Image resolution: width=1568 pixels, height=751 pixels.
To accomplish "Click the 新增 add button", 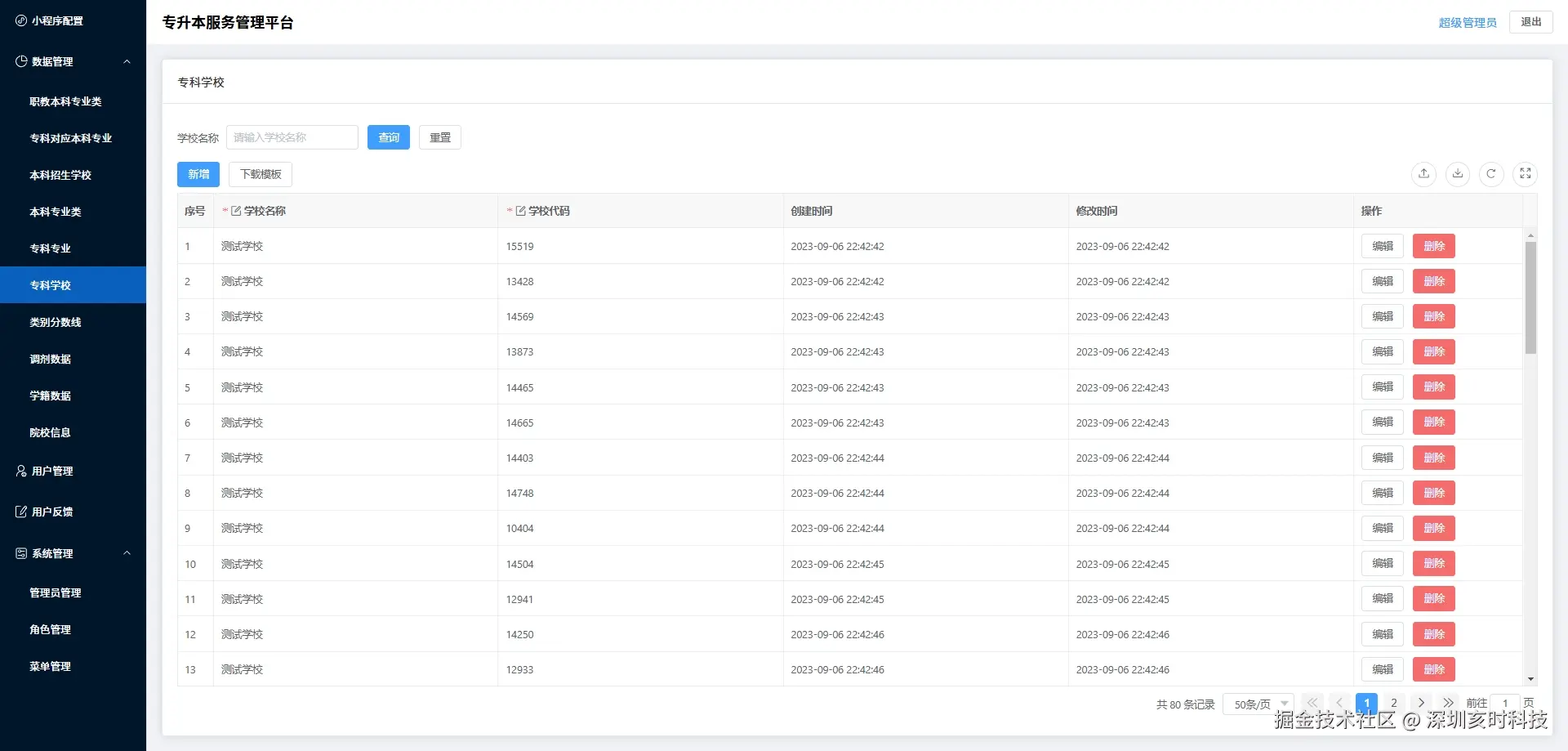I will pyautogui.click(x=198, y=174).
